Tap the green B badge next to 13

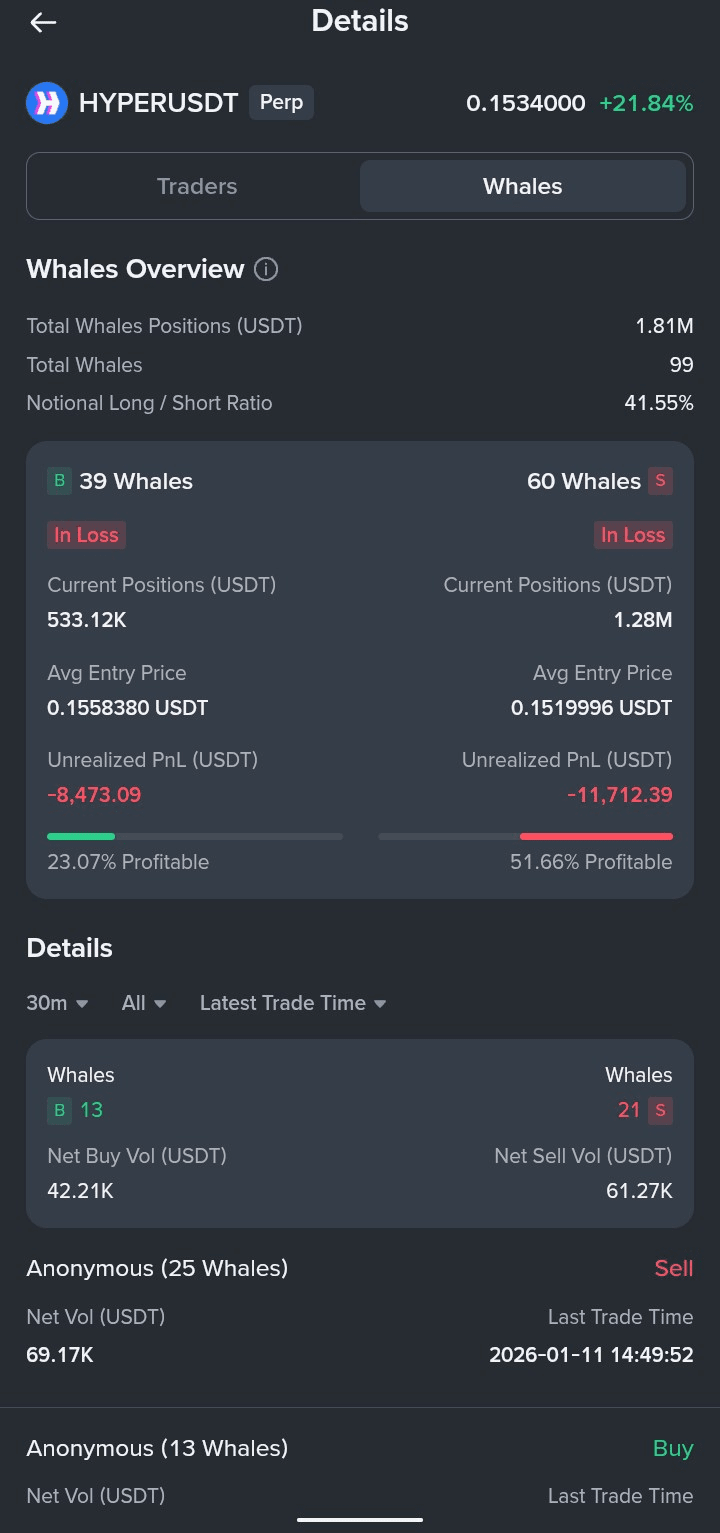[x=59, y=1110]
